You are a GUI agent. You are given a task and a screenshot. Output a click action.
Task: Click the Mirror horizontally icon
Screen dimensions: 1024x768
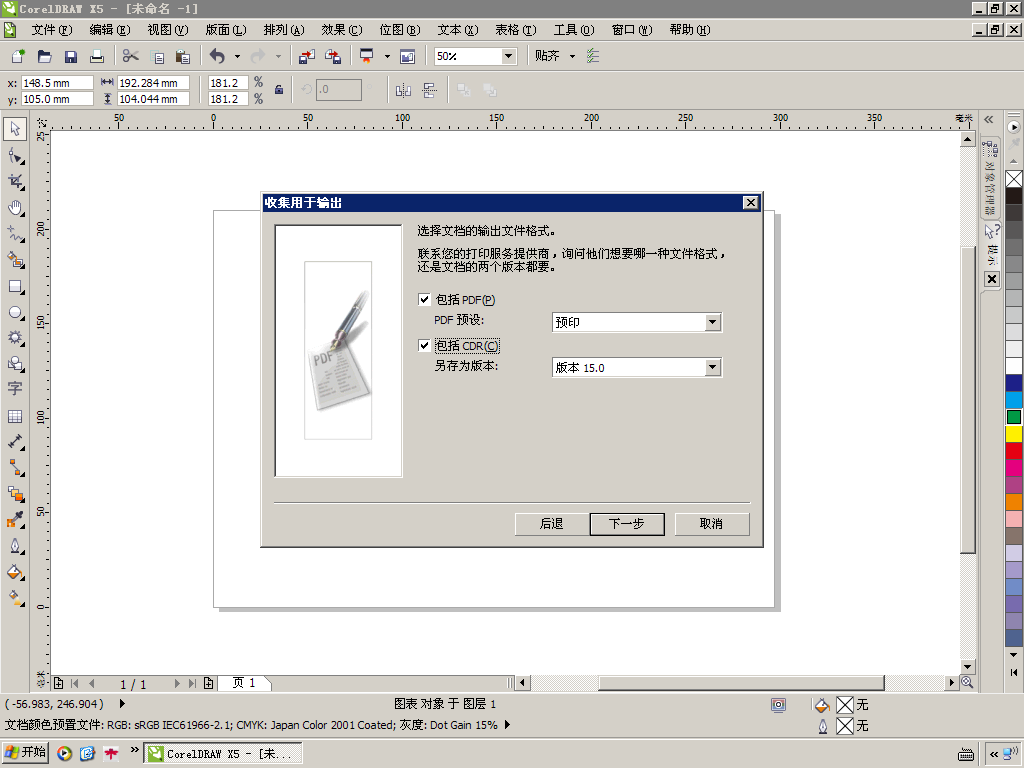pos(403,90)
